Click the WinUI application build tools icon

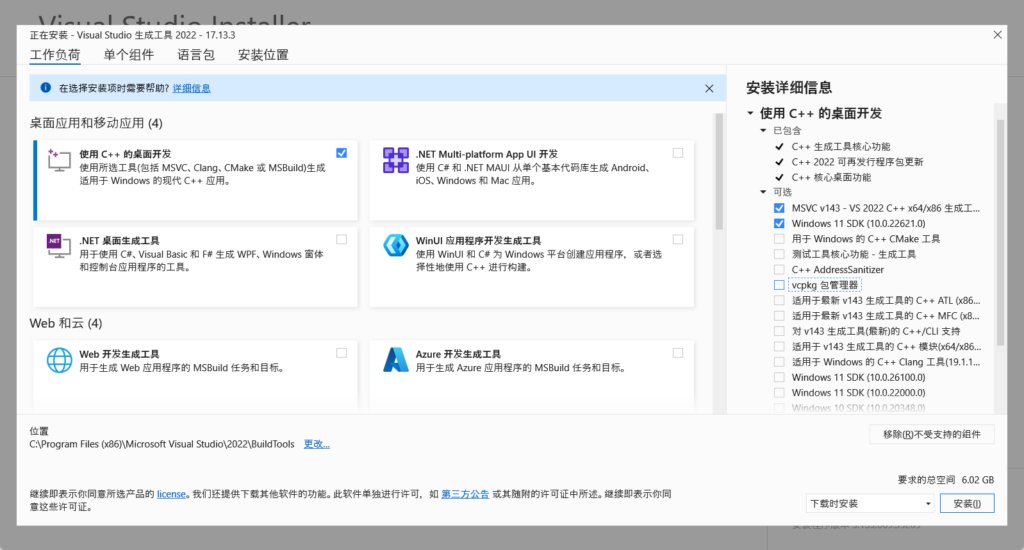pos(396,247)
